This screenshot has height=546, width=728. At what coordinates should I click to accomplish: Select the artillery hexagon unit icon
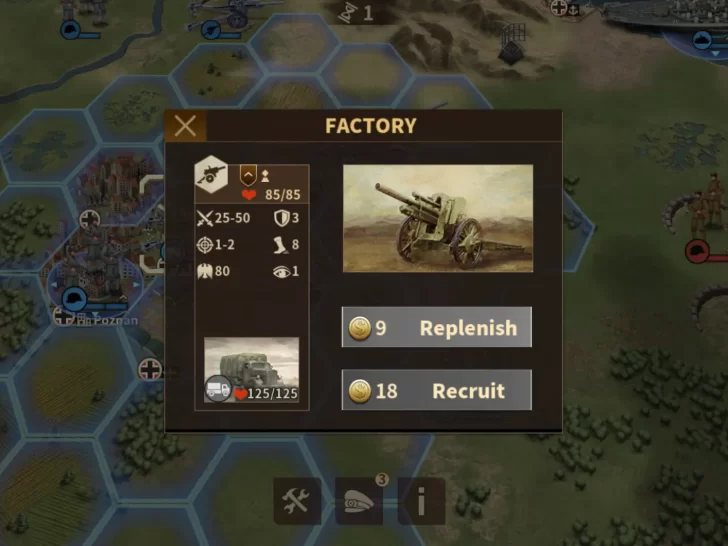211,175
